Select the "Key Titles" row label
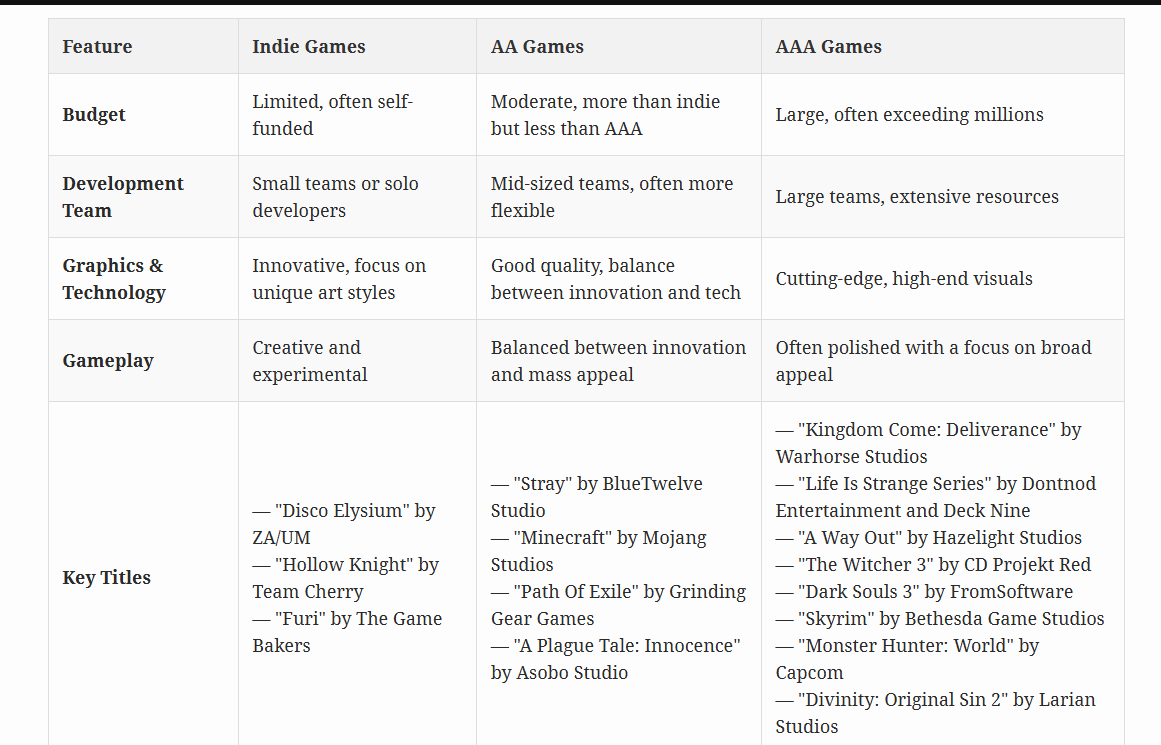Screen dimensions: 1161x745 106,578
